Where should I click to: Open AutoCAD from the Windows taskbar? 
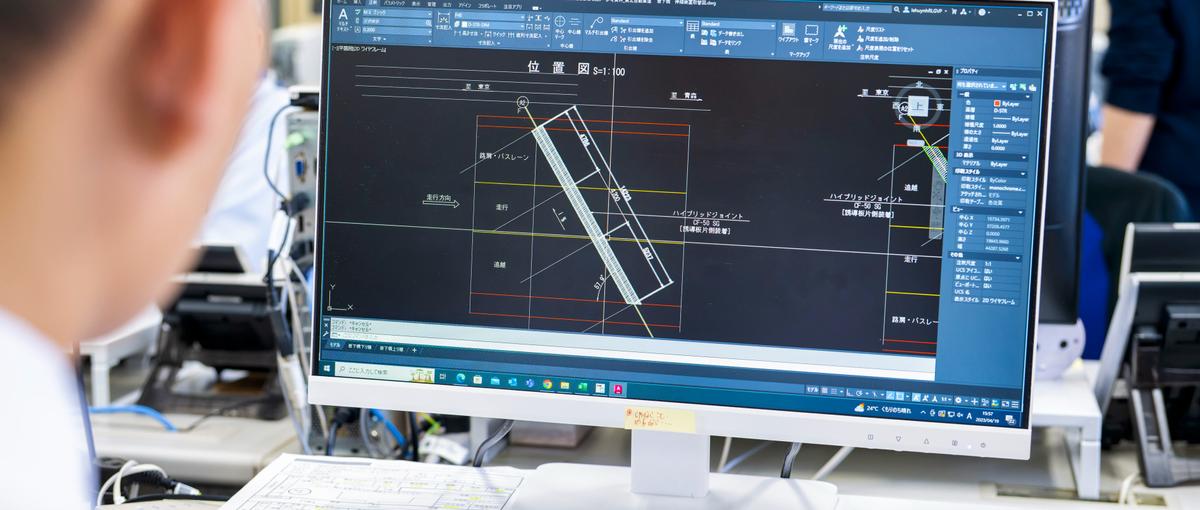[x=618, y=388]
